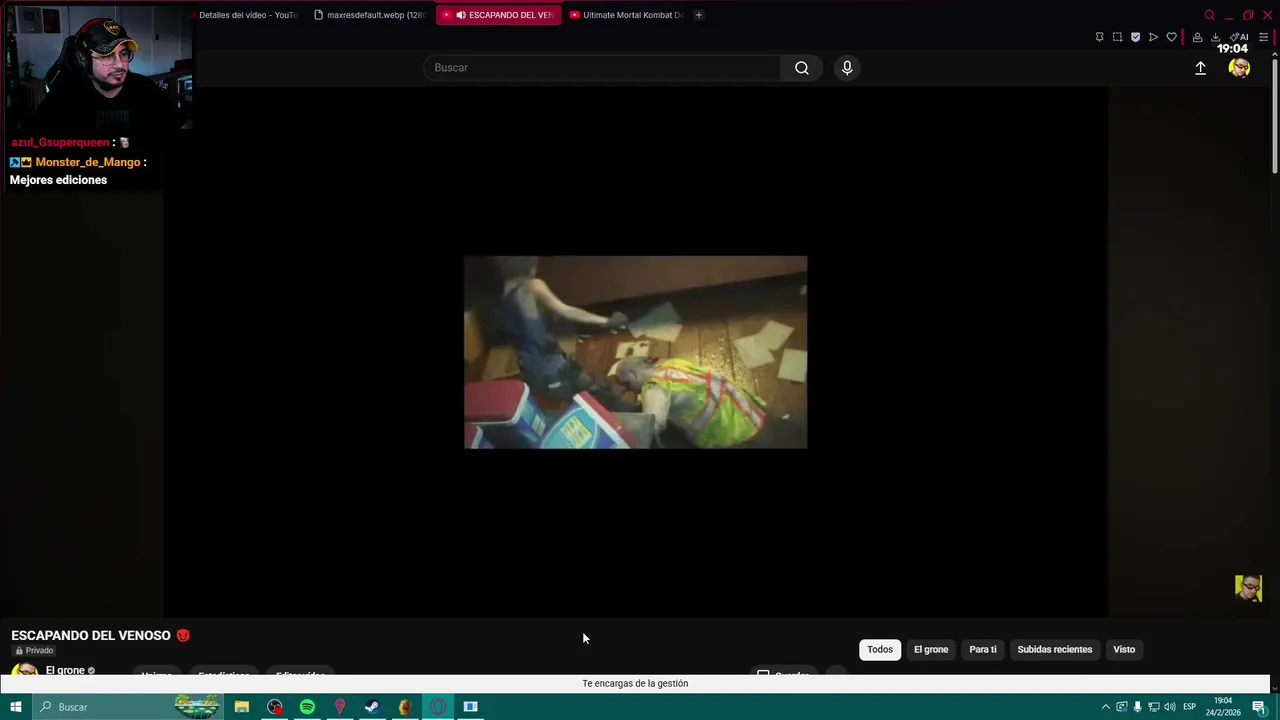
Task: Open the upload arrow icon in YouTube header
Action: 1200,68
